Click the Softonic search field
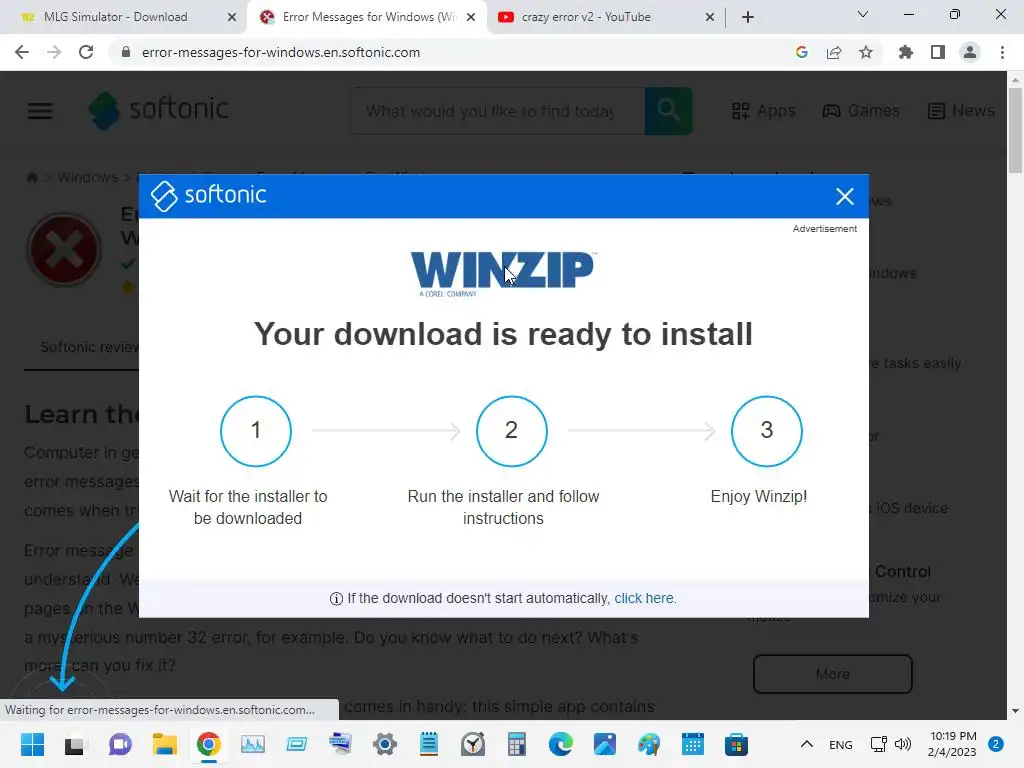Image resolution: width=1024 pixels, height=768 pixels. click(496, 111)
